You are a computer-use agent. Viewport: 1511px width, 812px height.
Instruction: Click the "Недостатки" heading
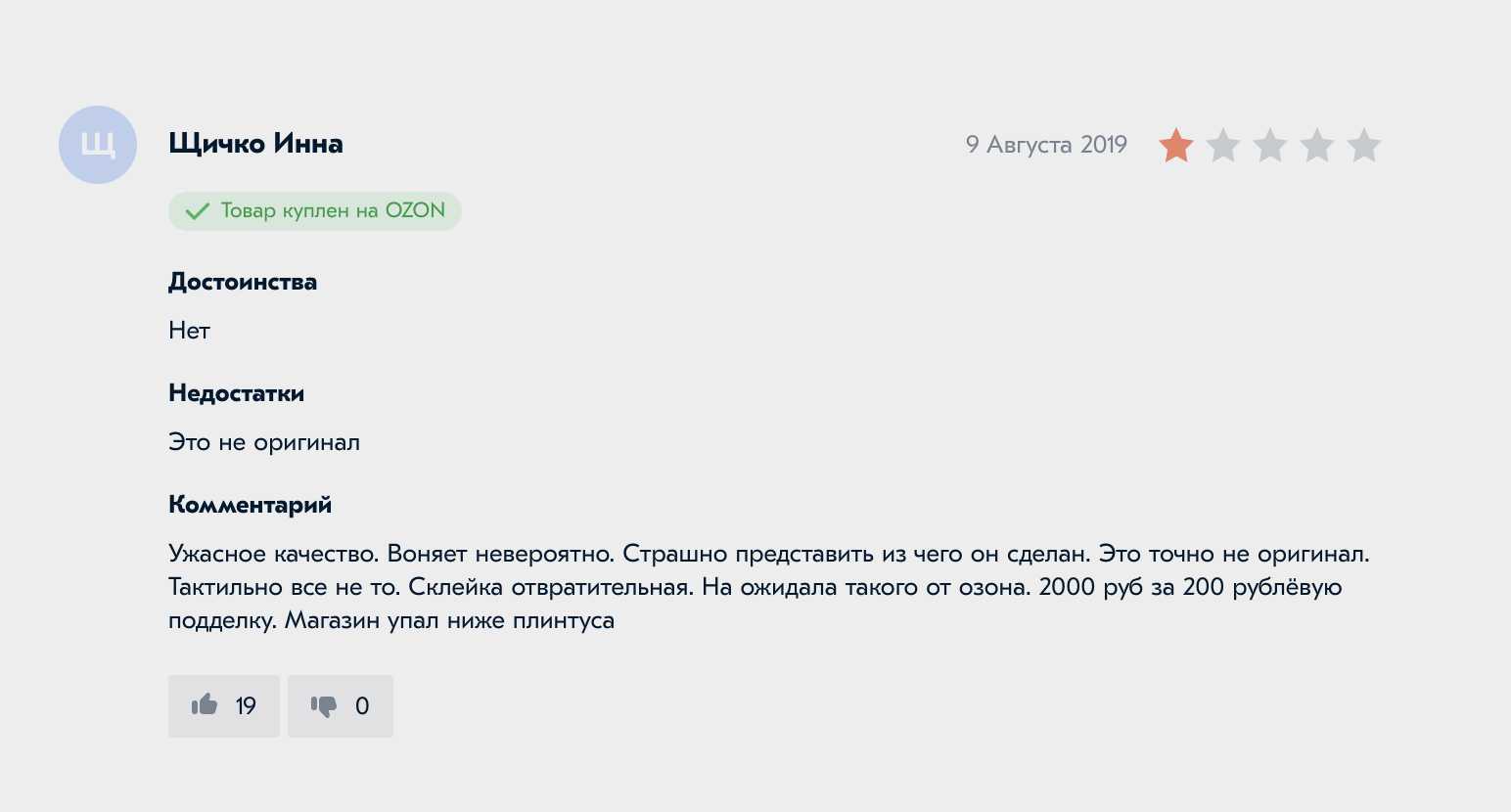click(236, 393)
